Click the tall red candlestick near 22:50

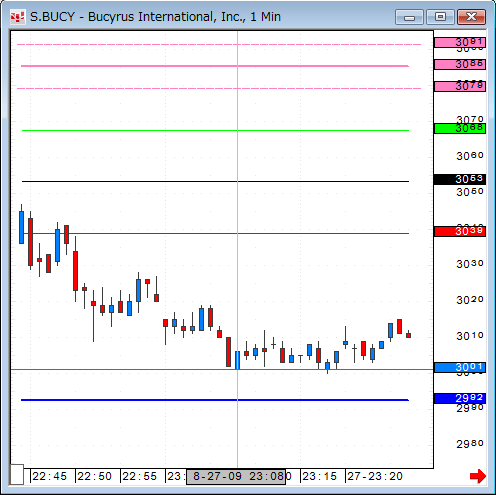(76, 271)
